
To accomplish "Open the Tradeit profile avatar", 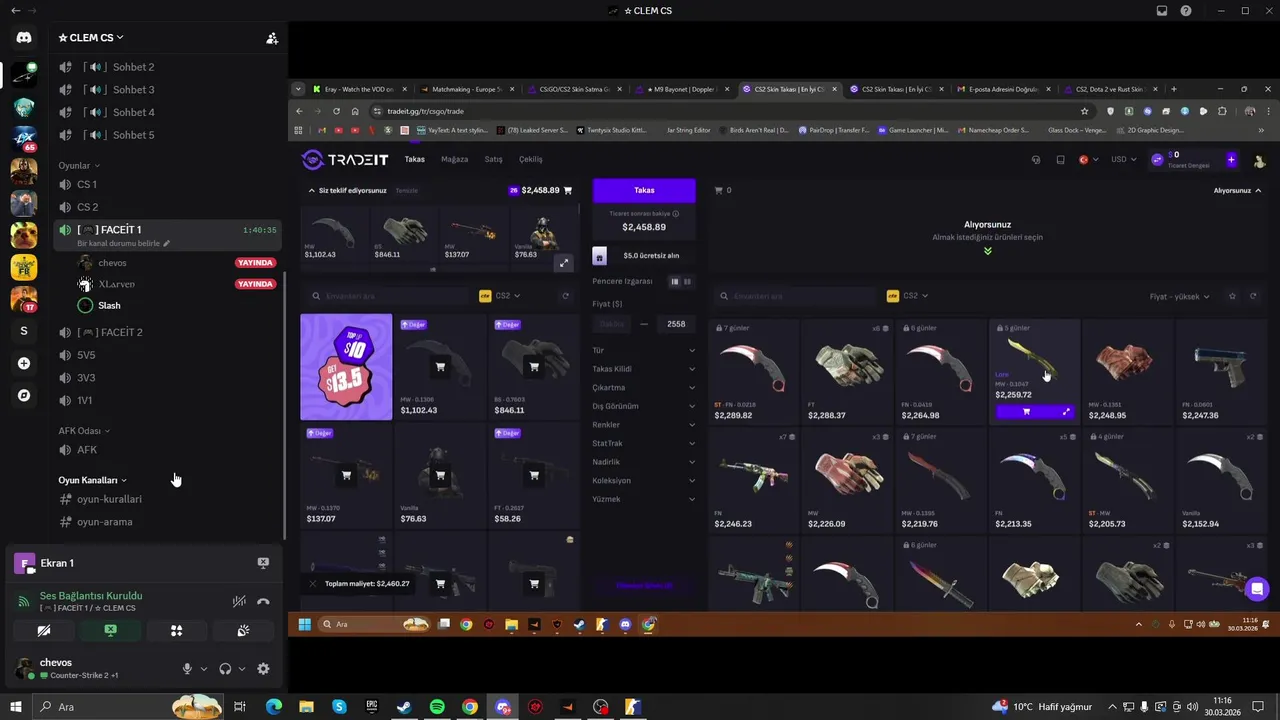I will 1259,160.
